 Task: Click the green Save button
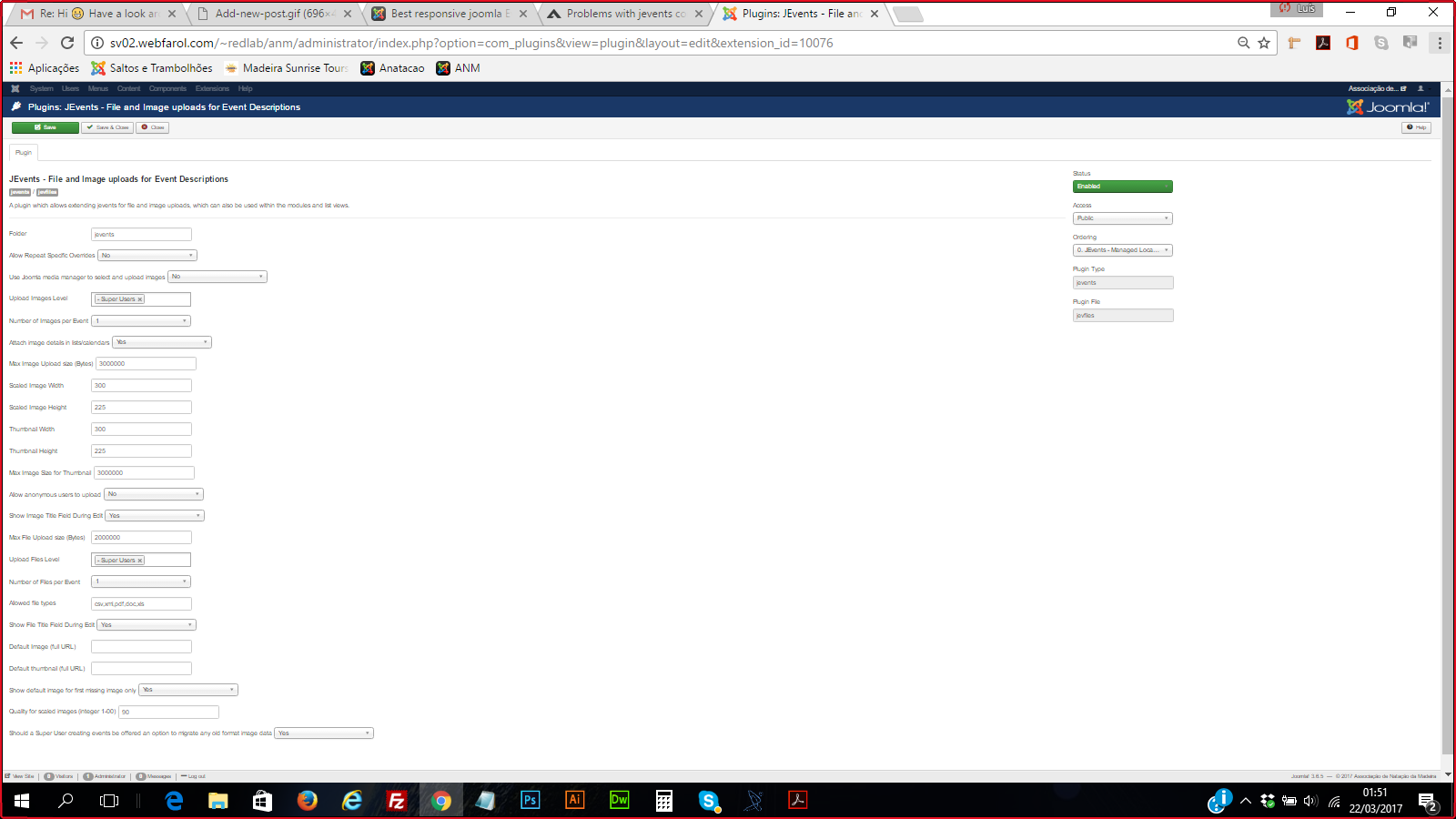45,127
